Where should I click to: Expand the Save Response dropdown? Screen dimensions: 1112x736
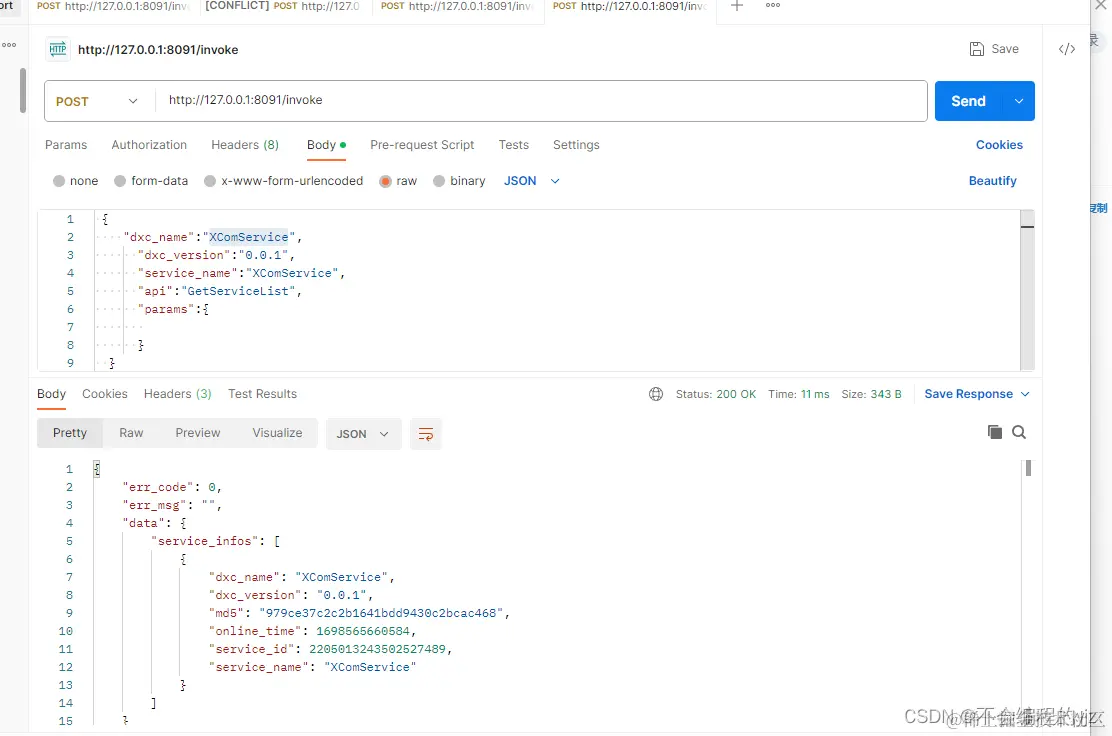pyautogui.click(x=1025, y=394)
